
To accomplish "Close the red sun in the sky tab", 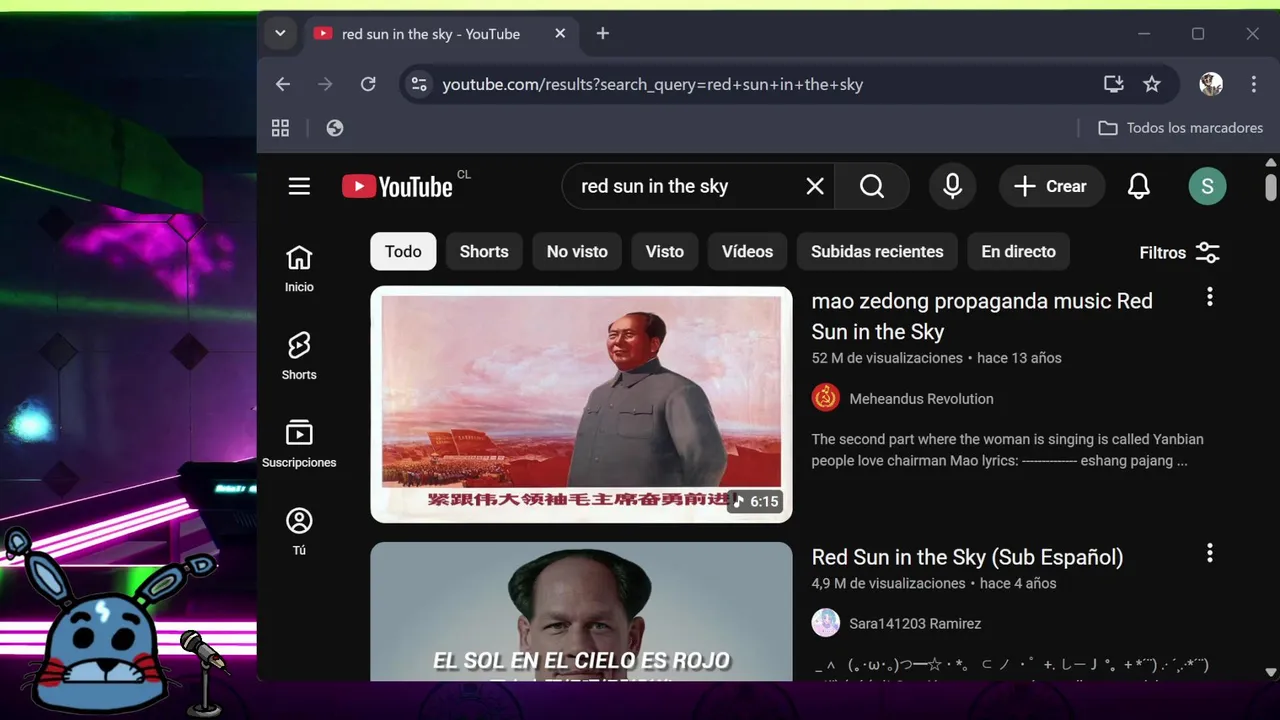I will pyautogui.click(x=560, y=33).
